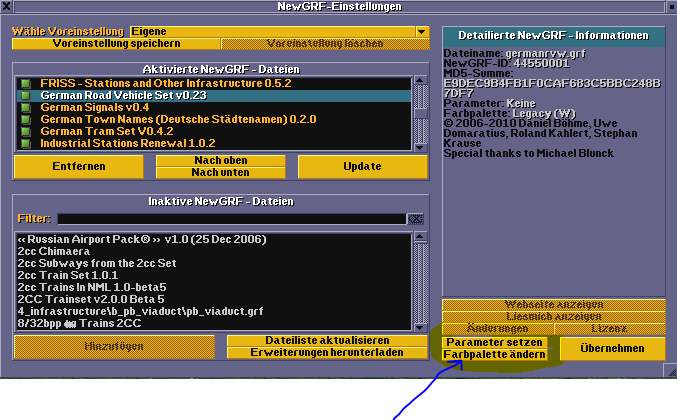Click Entfernen to remove selected NewGRF

[78, 167]
